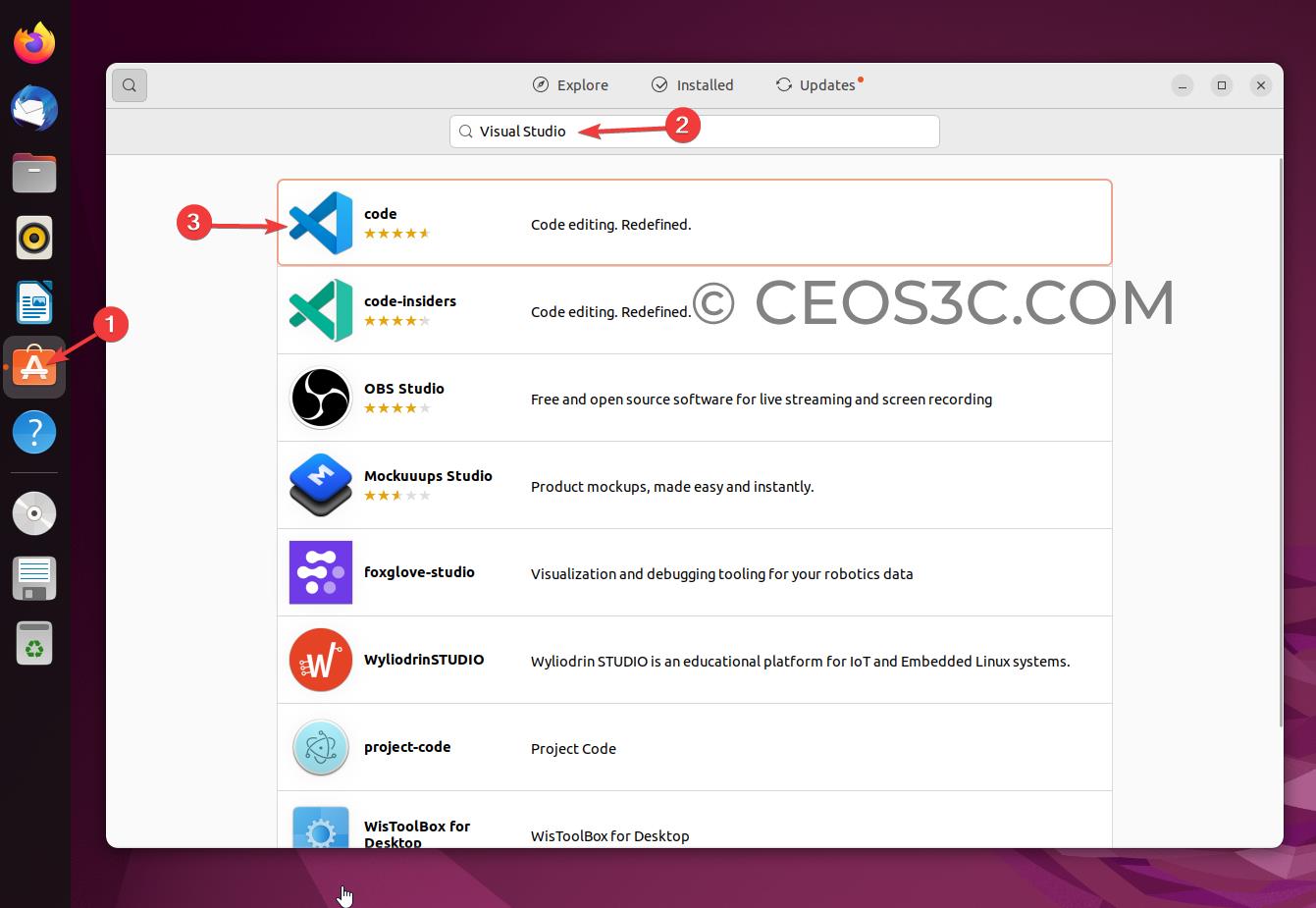The image size is (1316, 908).
Task: Click 'Product mockups, made easy and instantly.' text
Action: coord(672,487)
